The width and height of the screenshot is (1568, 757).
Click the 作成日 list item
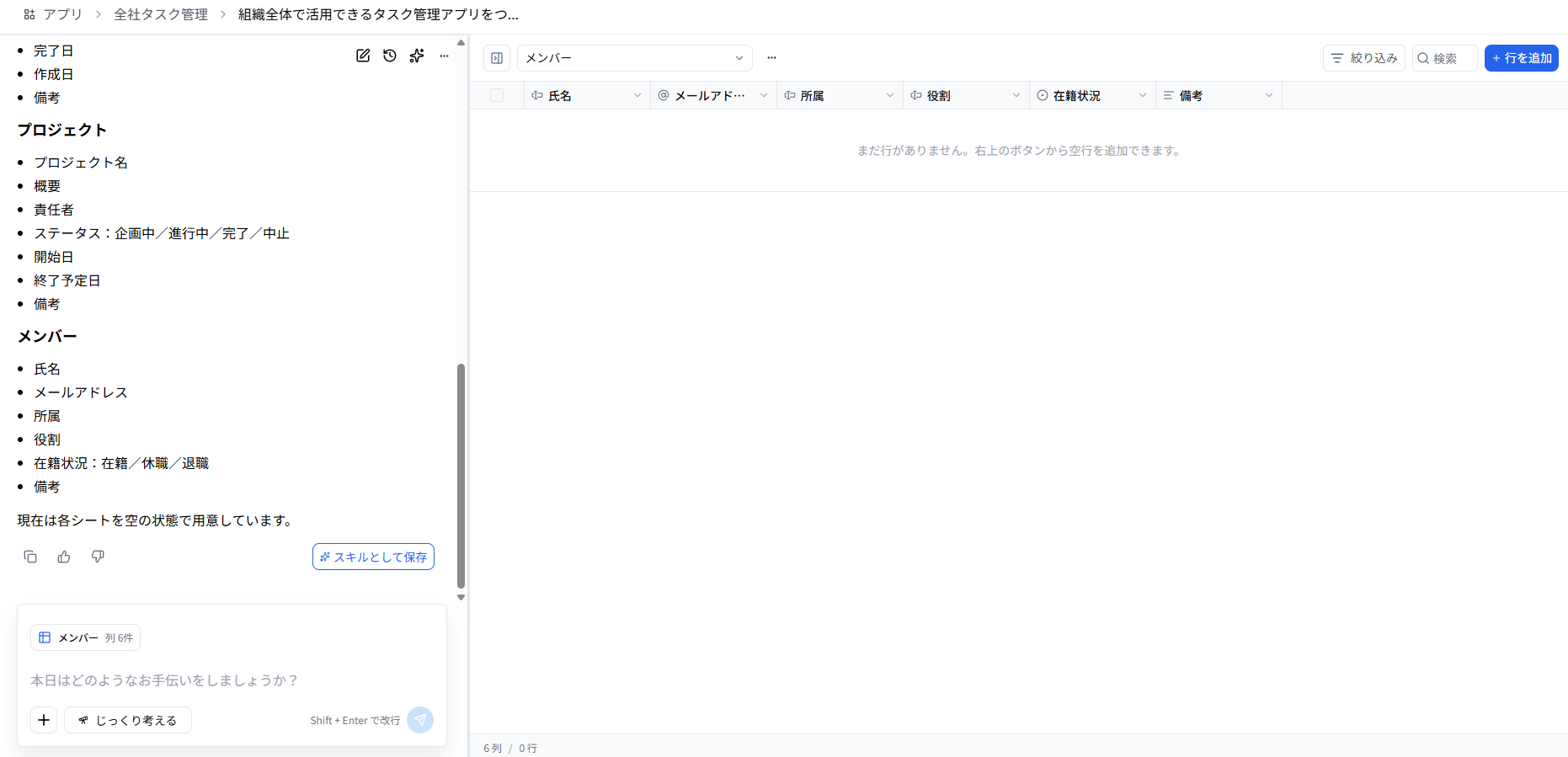coord(54,74)
